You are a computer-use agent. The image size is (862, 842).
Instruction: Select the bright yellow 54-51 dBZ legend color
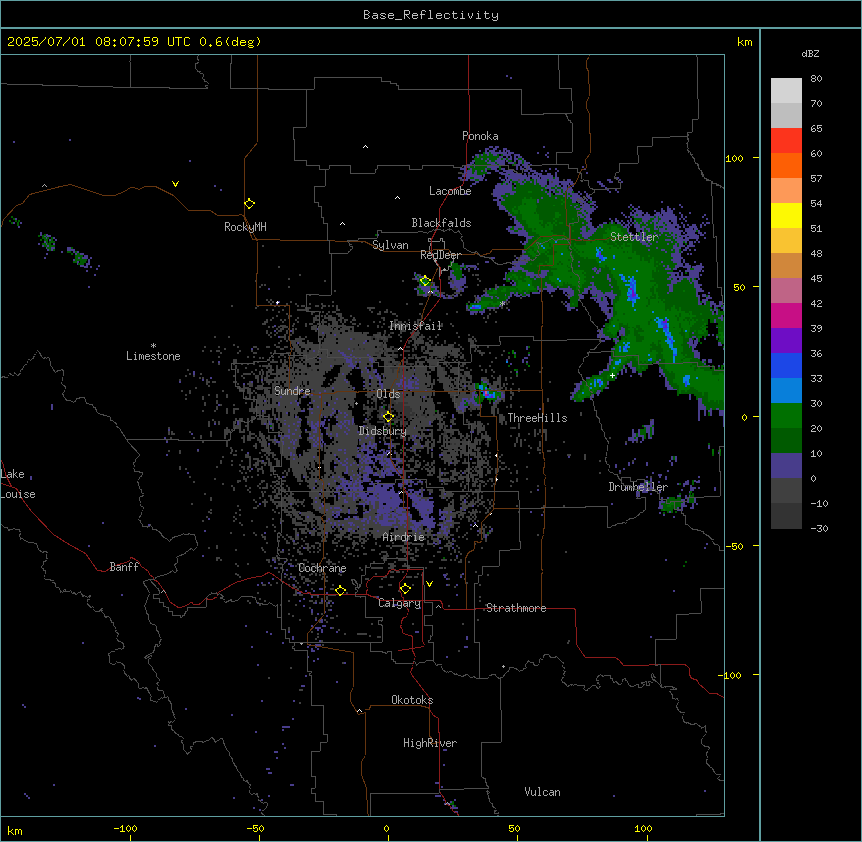786,215
